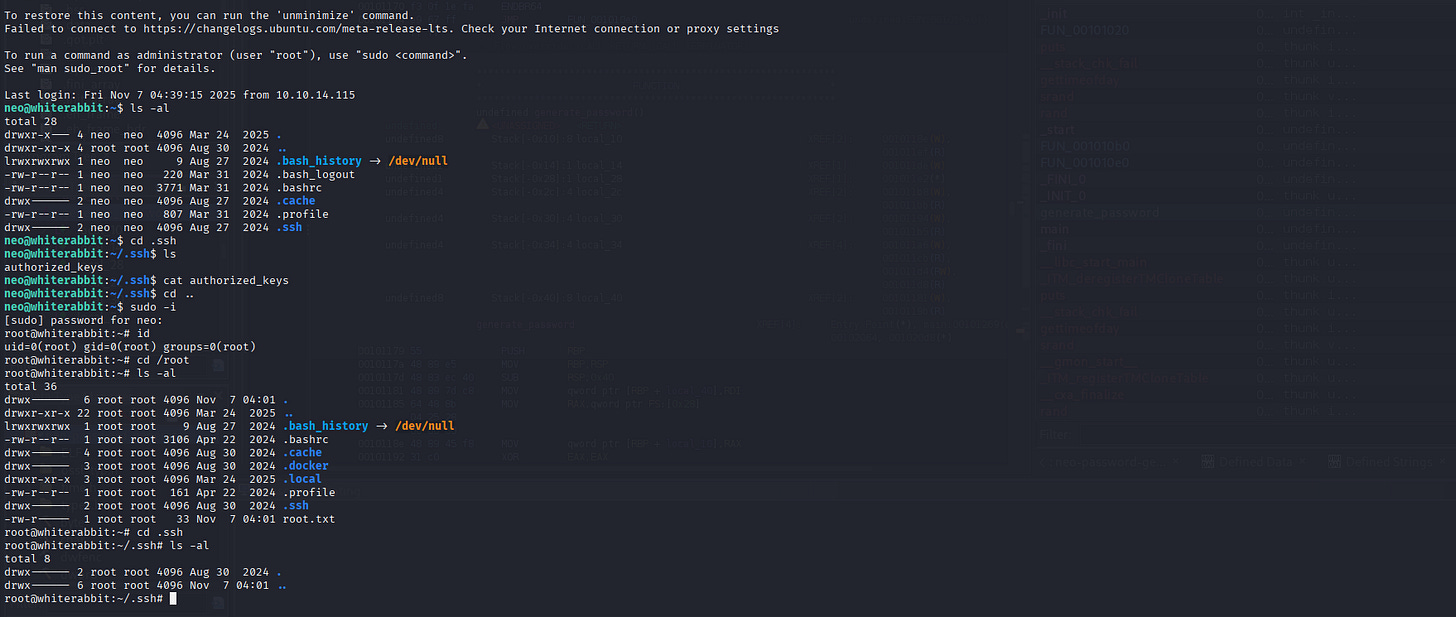Click the Defined Data tab icon
The height and width of the screenshot is (617, 1456).
[x=1207, y=462]
